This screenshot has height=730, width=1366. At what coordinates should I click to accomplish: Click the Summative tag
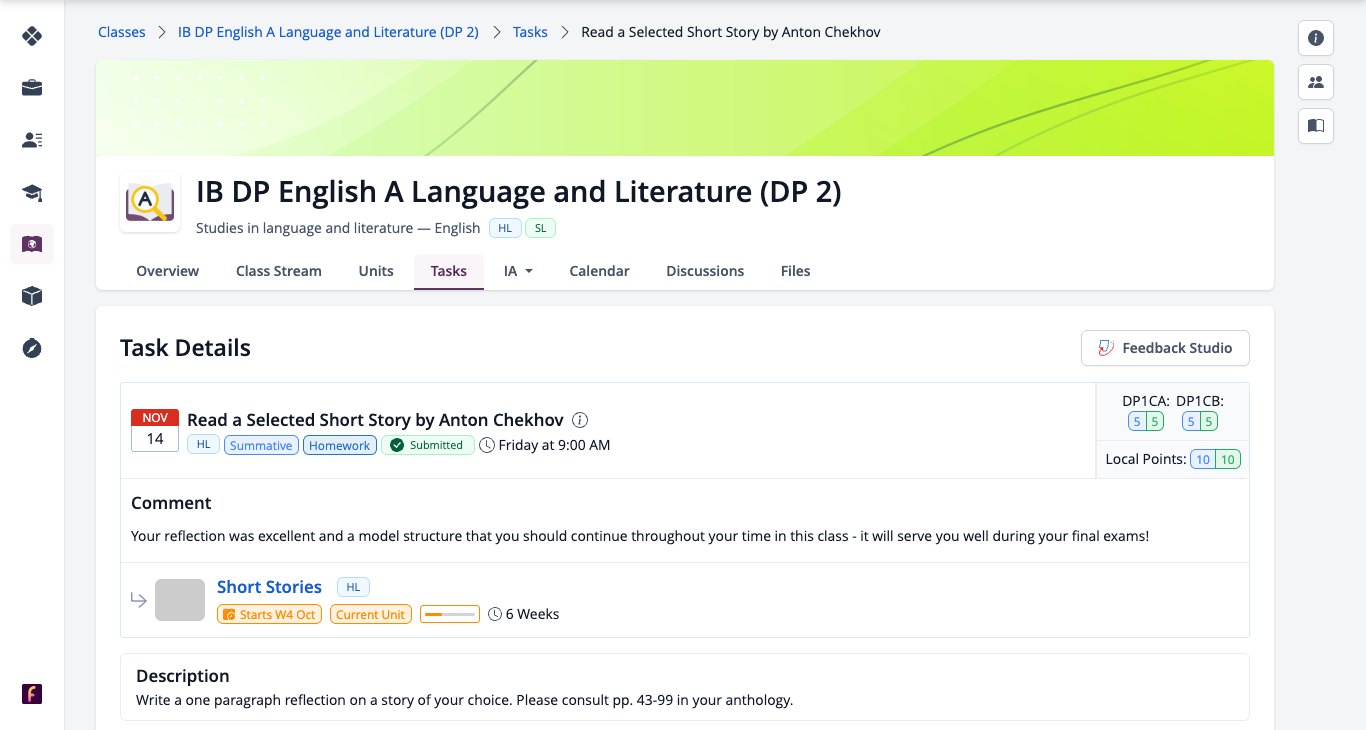[261, 445]
